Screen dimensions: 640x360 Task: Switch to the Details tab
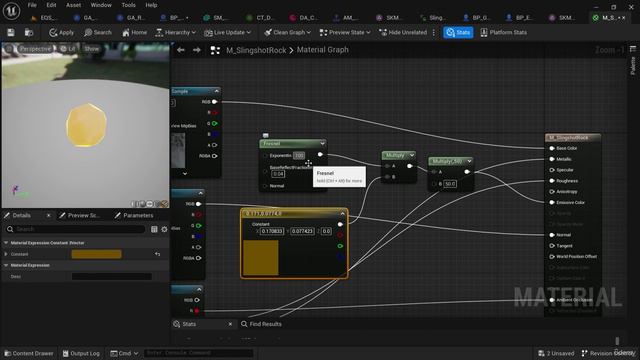click(x=21, y=215)
